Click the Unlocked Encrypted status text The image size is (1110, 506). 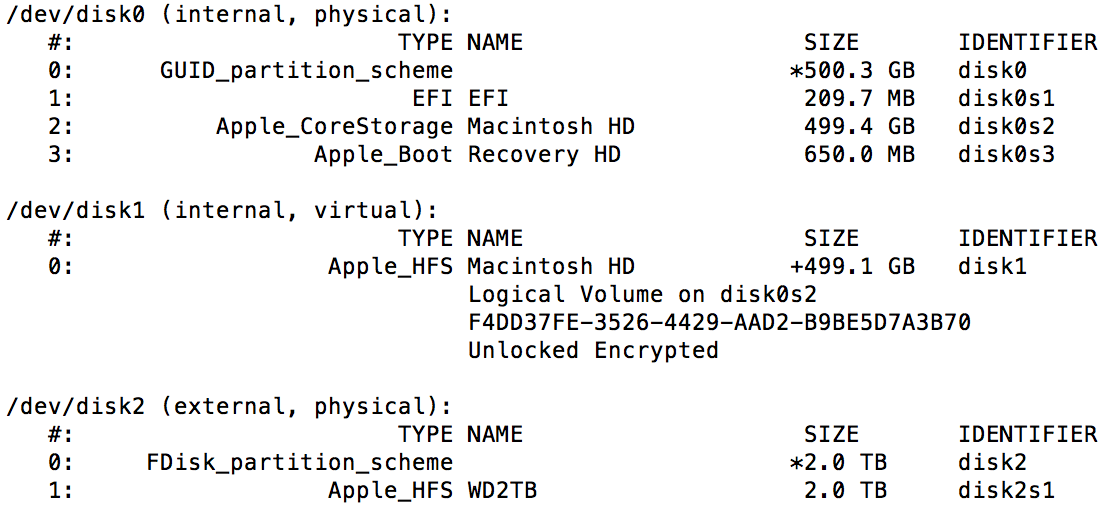coord(593,350)
